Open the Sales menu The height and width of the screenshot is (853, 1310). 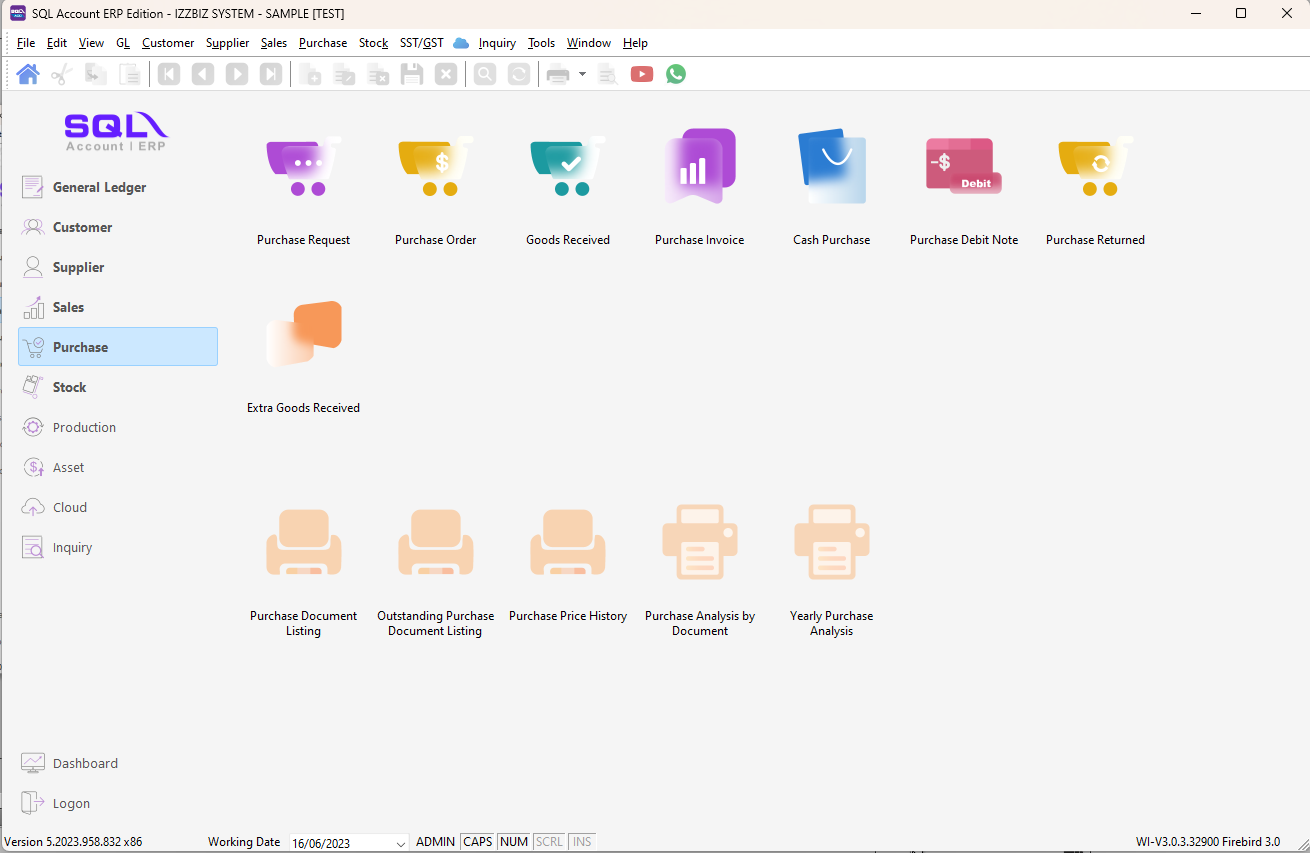274,43
